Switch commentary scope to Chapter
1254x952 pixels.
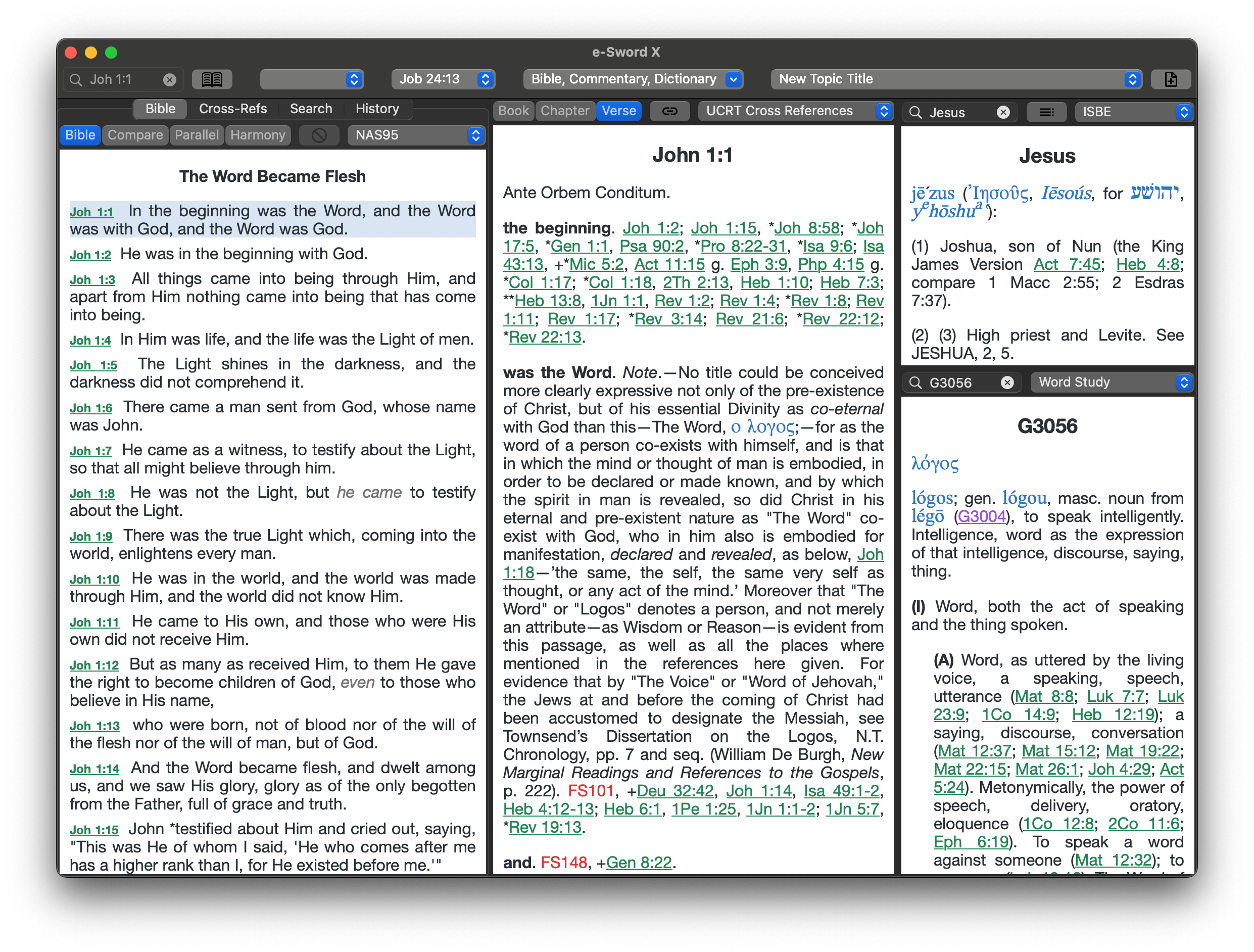pyautogui.click(x=565, y=111)
